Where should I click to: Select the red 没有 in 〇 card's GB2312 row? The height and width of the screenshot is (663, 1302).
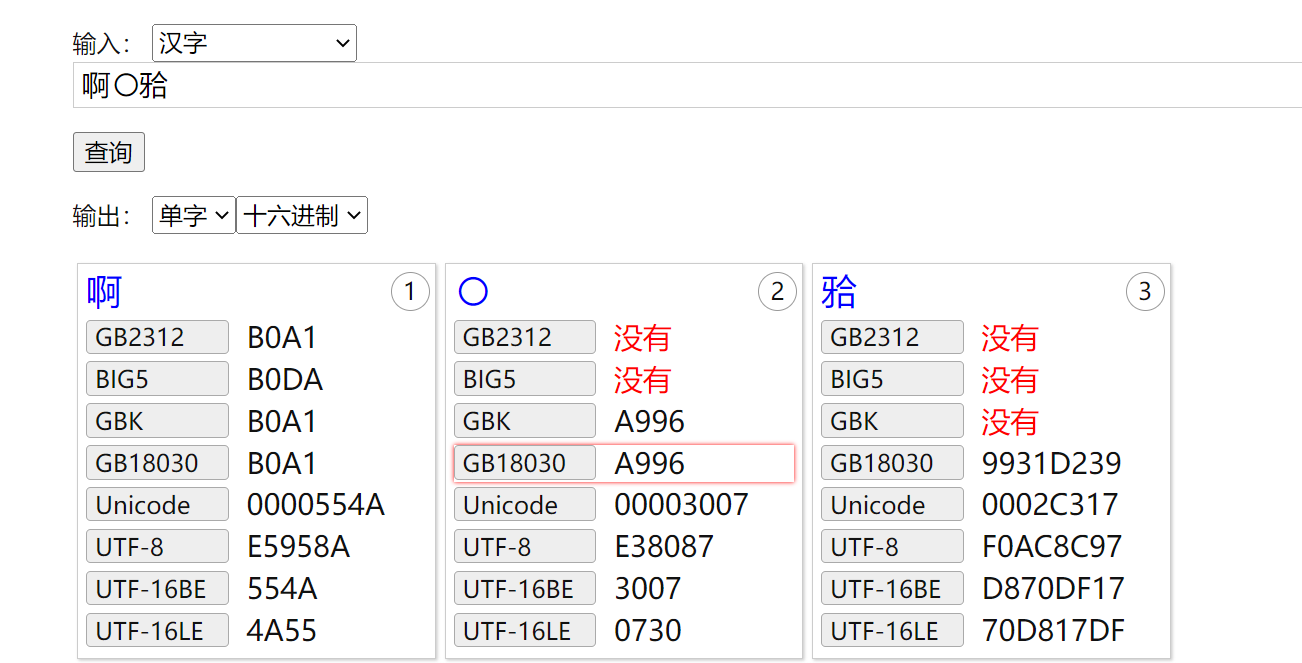click(642, 338)
